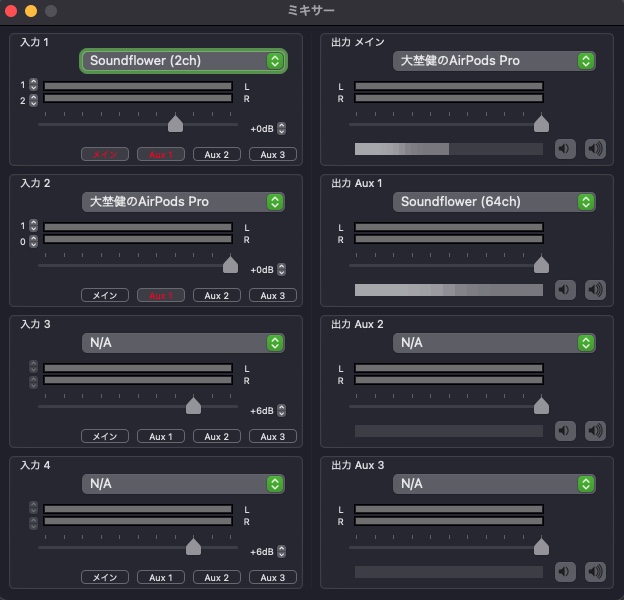Click the loud speaker icon in 出力 Aux 1

[595, 290]
